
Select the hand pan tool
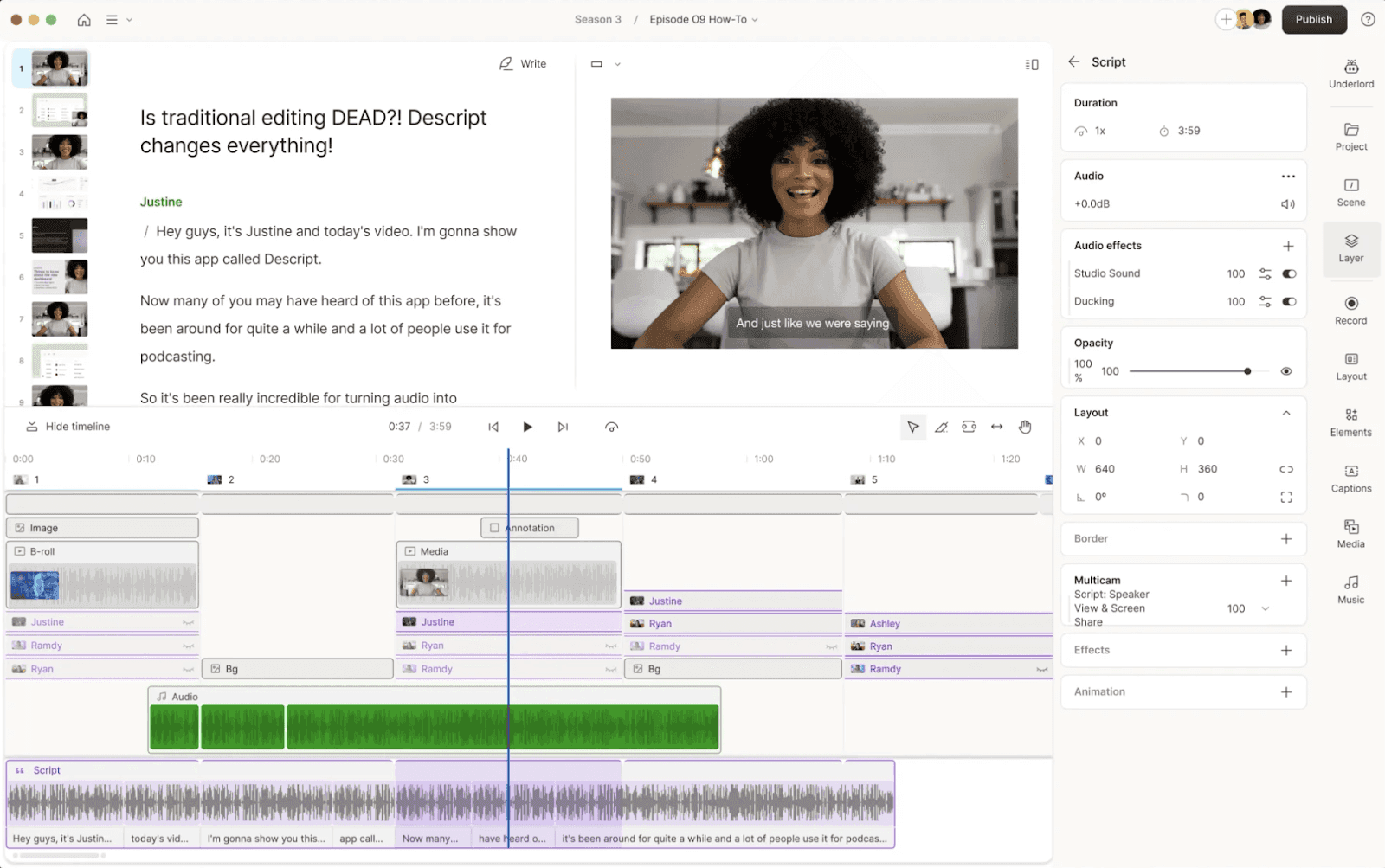coord(1025,427)
